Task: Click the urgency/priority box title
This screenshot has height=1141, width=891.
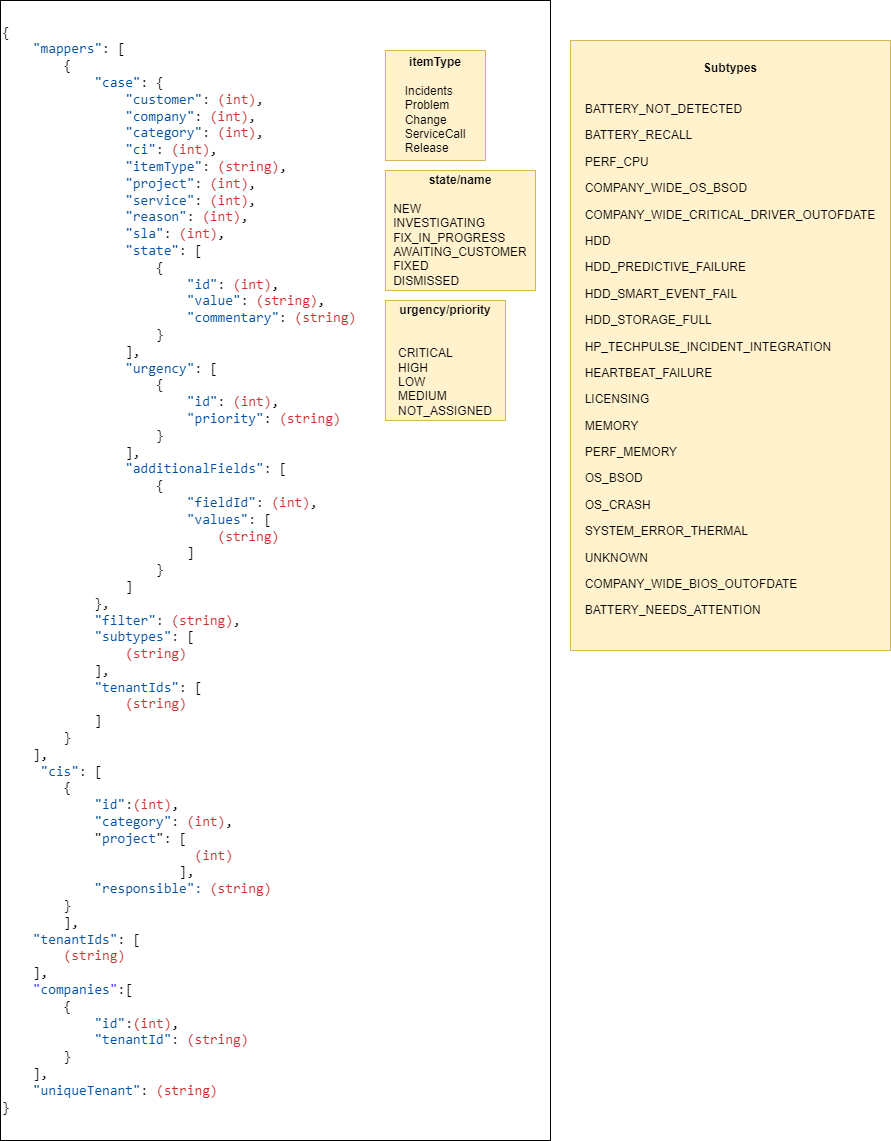Action: point(445,310)
